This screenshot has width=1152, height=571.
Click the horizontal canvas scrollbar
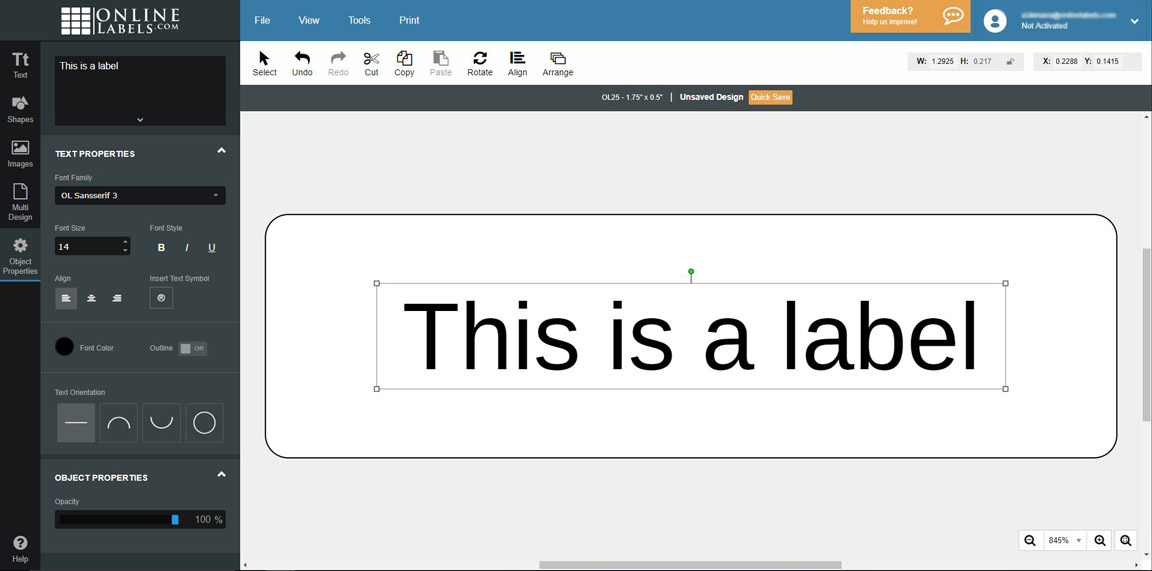(x=691, y=564)
